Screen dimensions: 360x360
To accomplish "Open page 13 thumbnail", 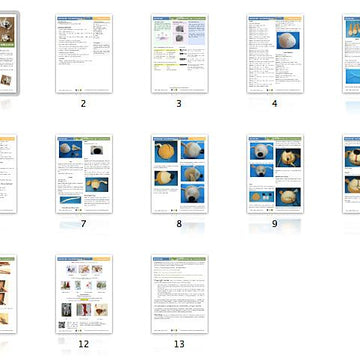I will 179,294.
